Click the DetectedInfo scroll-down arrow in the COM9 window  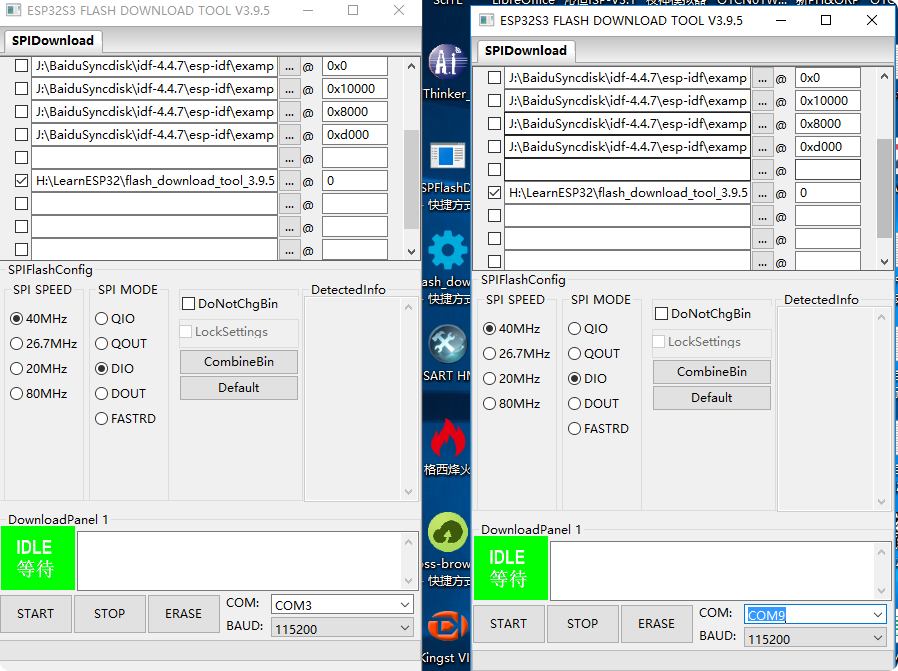click(x=881, y=502)
